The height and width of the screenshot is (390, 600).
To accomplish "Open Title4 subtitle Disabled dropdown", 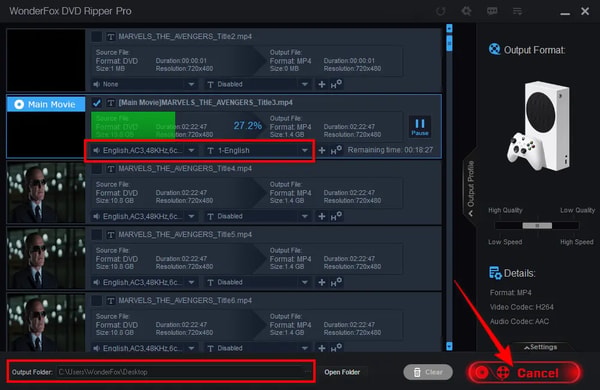I will tap(258, 216).
